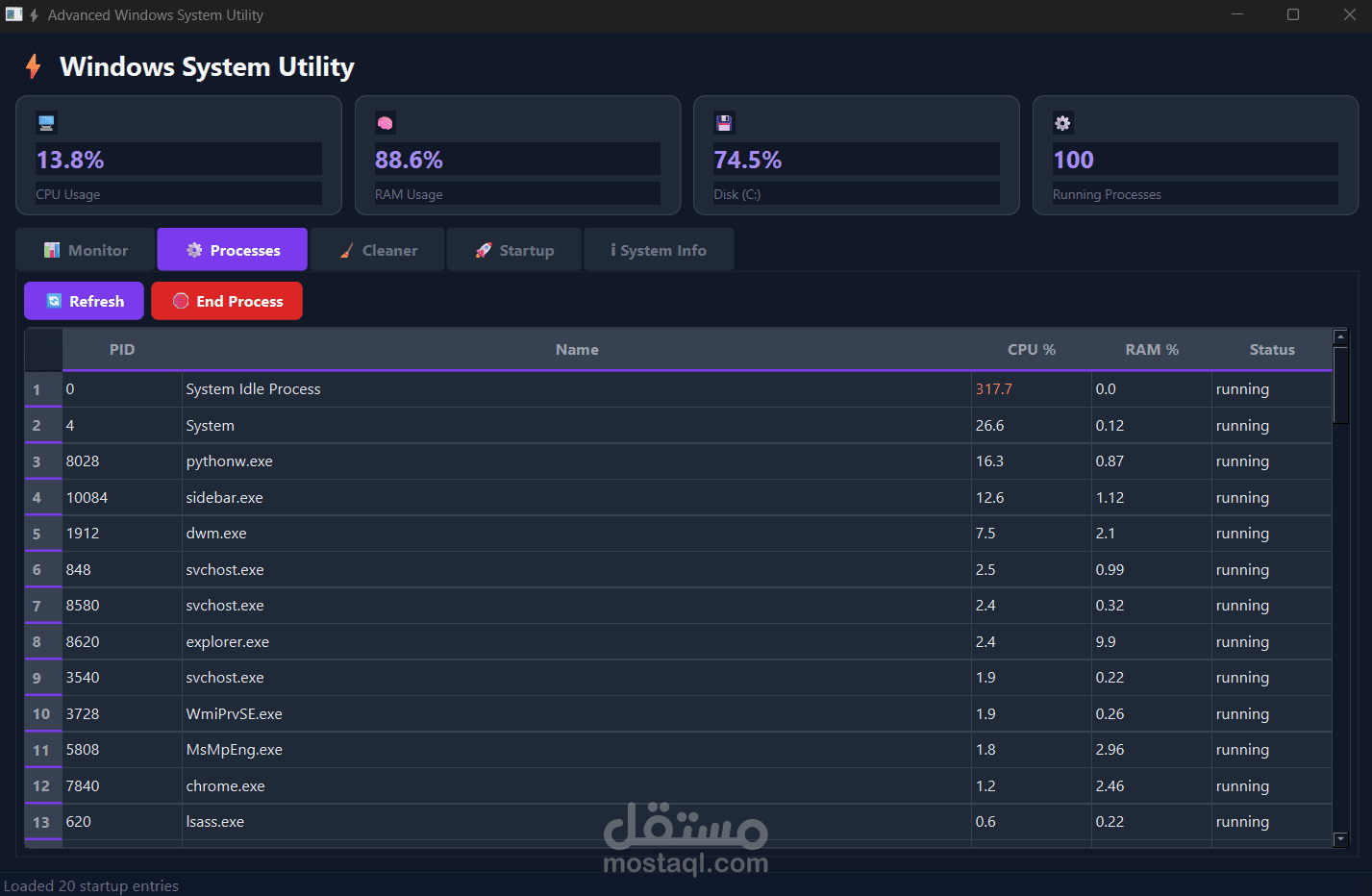Sort by the RAM % column header
The height and width of the screenshot is (896, 1372).
(x=1152, y=350)
